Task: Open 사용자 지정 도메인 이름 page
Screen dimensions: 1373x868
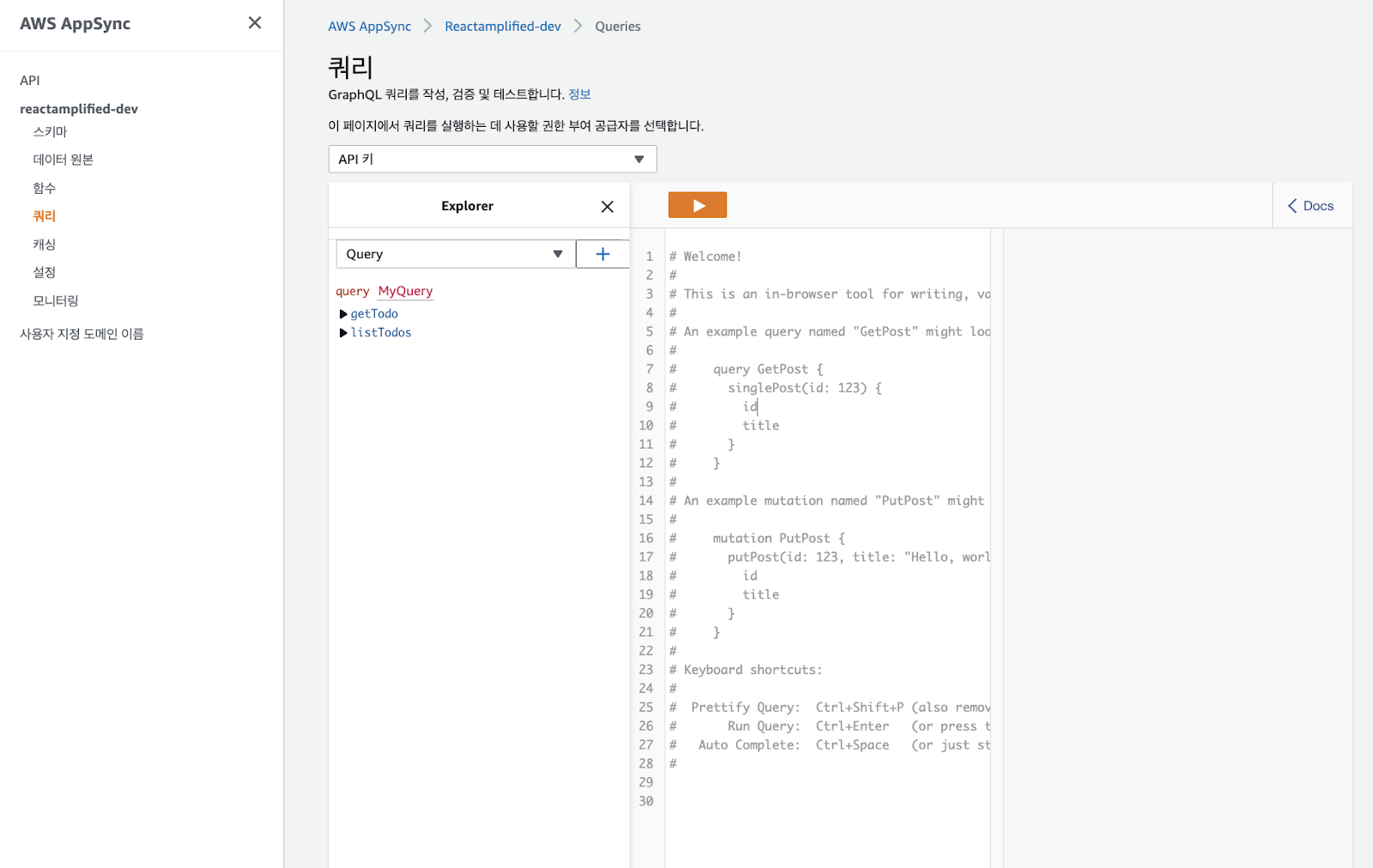Action: 82,334
